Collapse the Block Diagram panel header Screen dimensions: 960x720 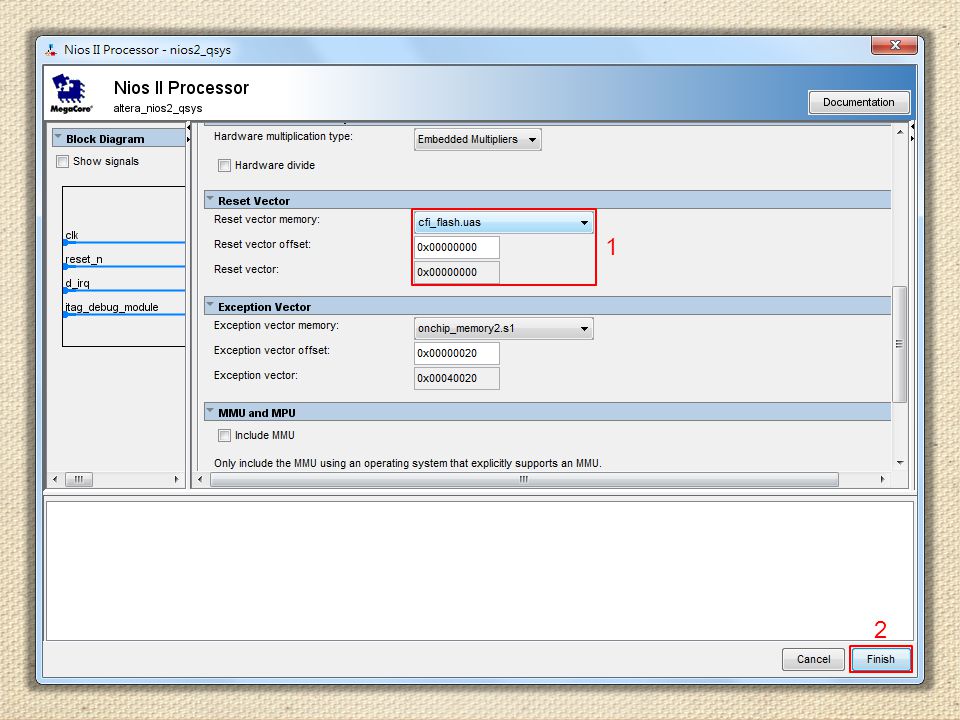tap(58, 137)
